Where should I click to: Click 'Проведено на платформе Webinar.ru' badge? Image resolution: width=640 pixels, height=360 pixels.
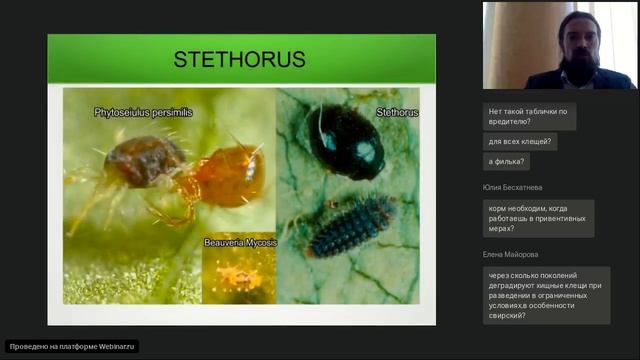(72, 347)
